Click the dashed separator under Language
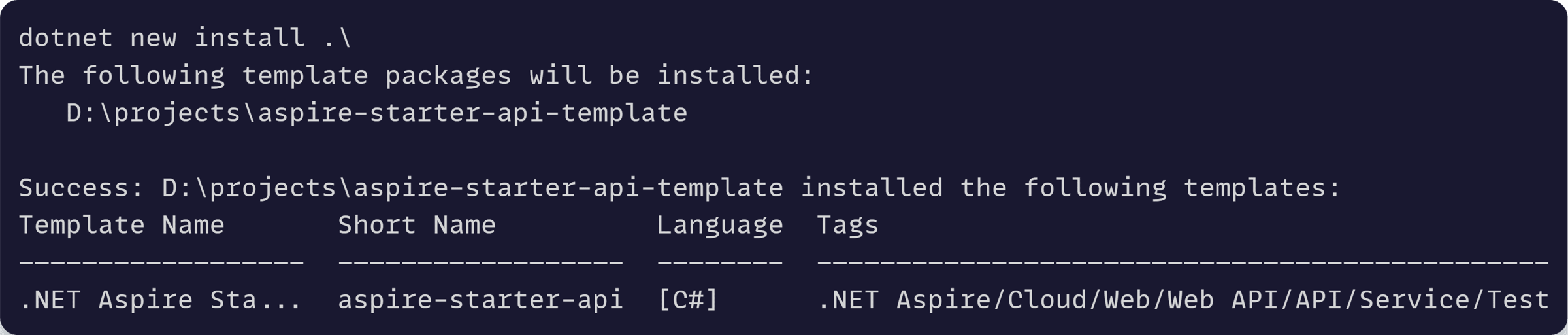The width and height of the screenshot is (1568, 335). point(720,263)
